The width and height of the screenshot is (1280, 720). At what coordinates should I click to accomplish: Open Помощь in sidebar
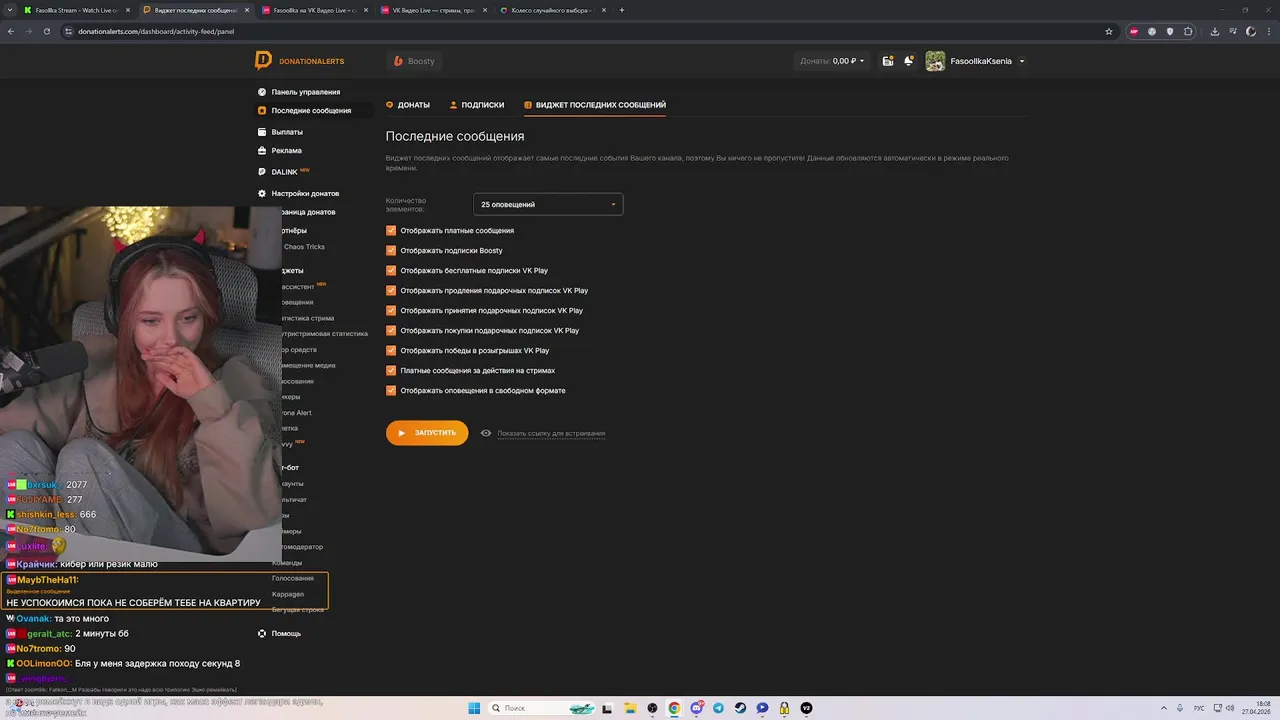tap(286, 633)
